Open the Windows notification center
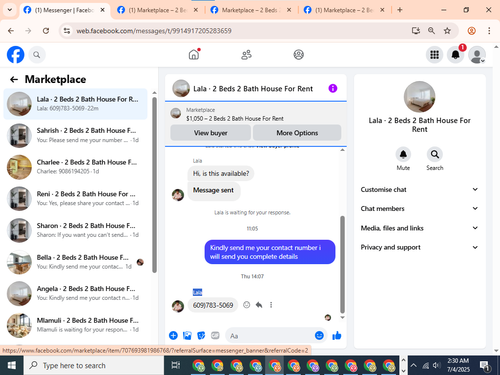 coord(485,366)
